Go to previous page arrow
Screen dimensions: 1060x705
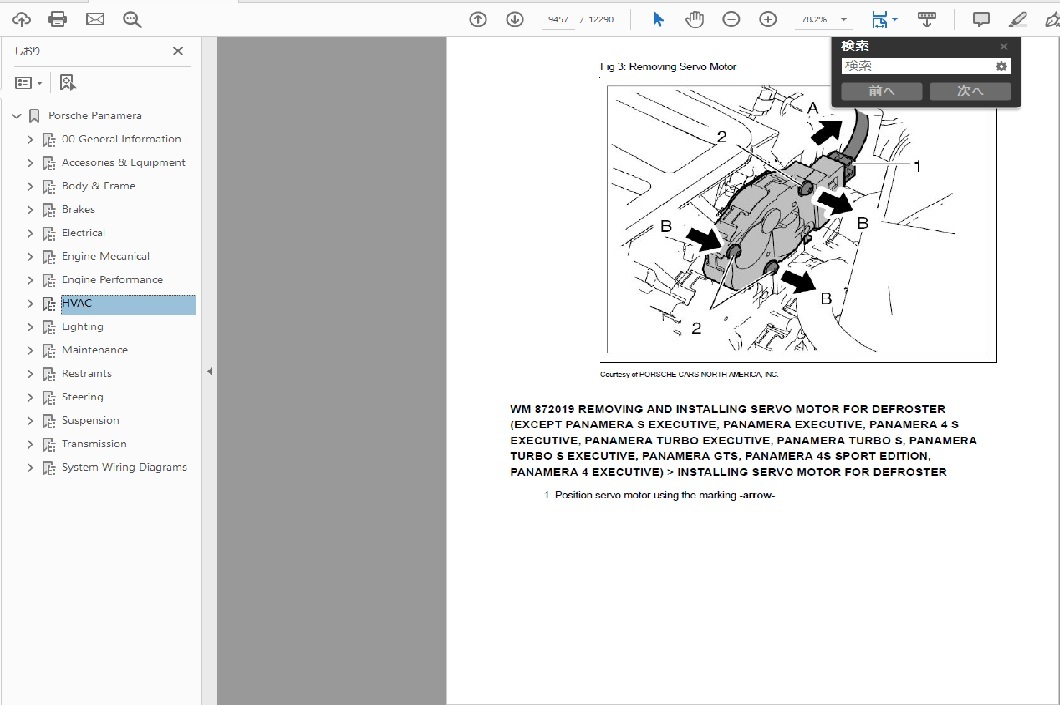point(478,20)
